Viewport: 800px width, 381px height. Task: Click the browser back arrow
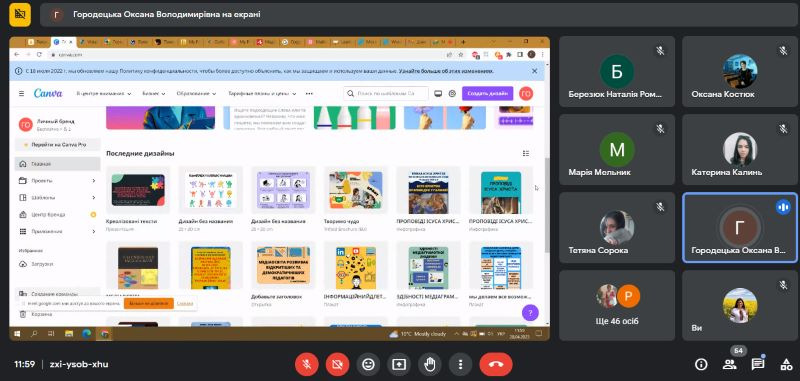[x=16, y=54]
